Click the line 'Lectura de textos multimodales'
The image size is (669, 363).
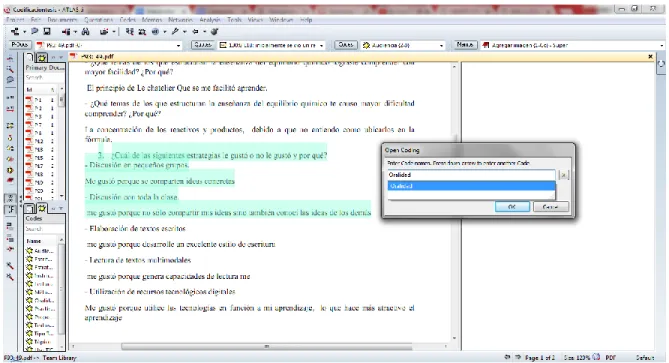pos(138,260)
